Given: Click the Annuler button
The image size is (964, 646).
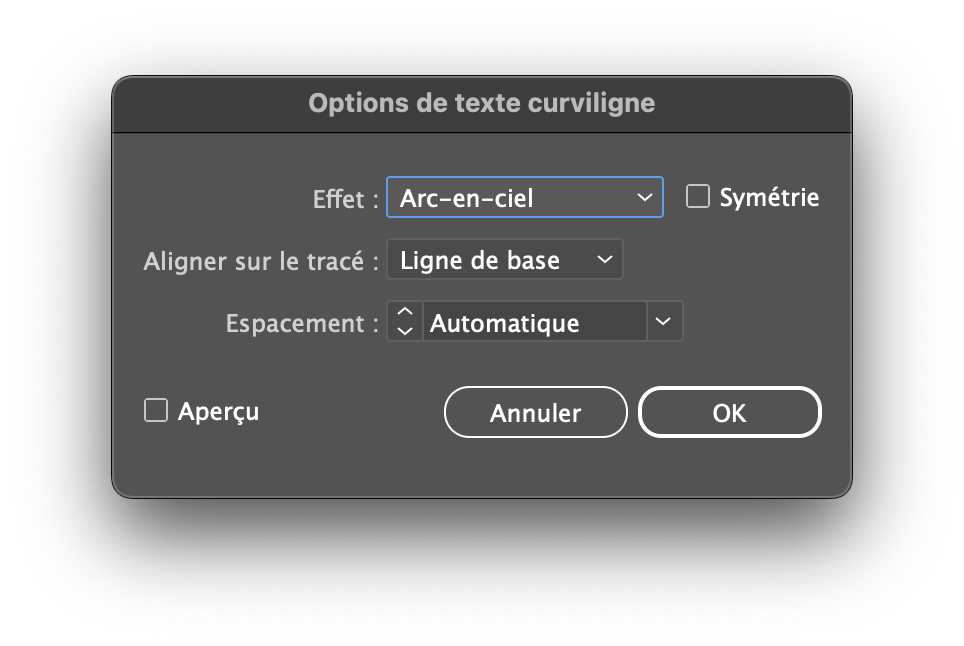Looking at the screenshot, I should click(535, 413).
